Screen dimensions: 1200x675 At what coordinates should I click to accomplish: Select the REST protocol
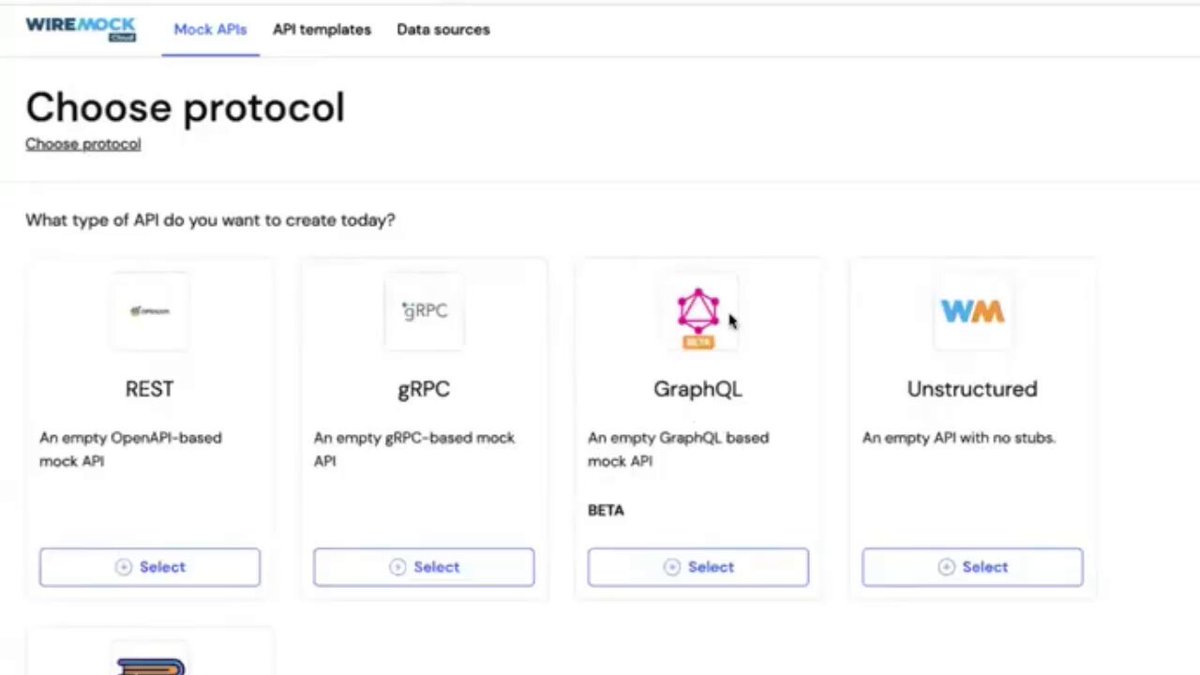(x=150, y=567)
